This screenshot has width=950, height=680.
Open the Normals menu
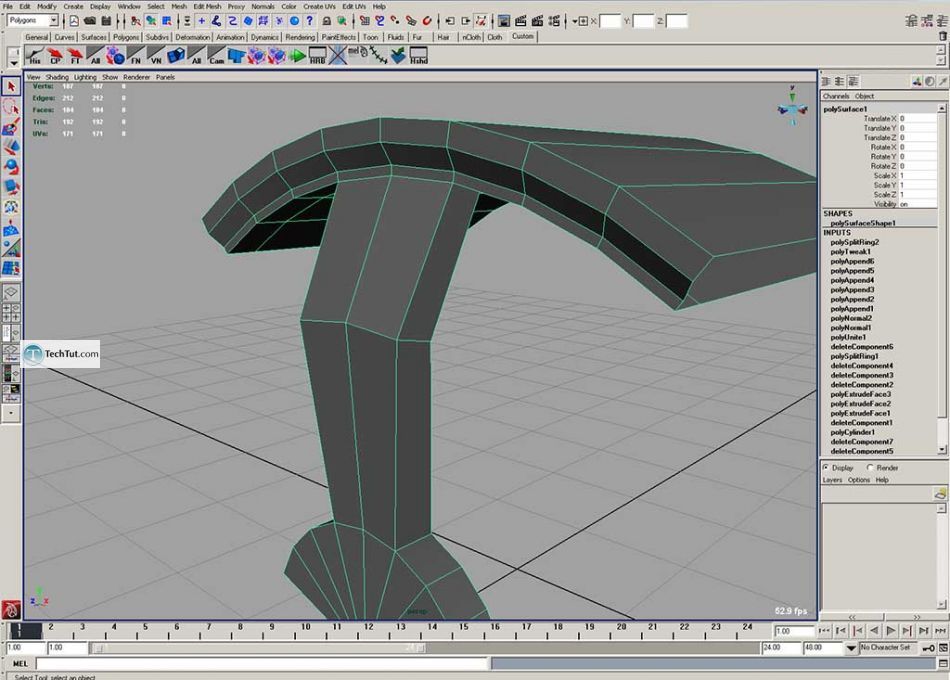263,6
